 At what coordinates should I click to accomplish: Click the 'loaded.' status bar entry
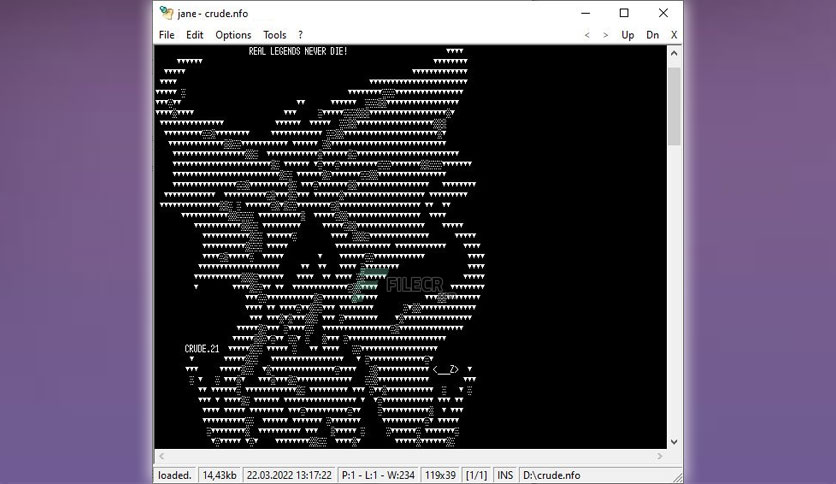point(175,475)
